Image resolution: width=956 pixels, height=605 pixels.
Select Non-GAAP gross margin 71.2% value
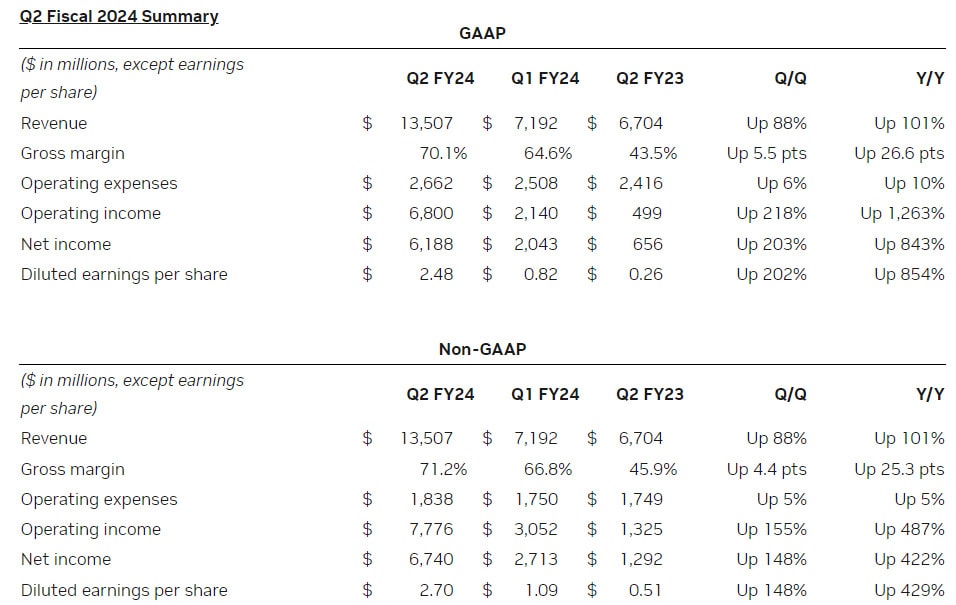[x=443, y=469]
